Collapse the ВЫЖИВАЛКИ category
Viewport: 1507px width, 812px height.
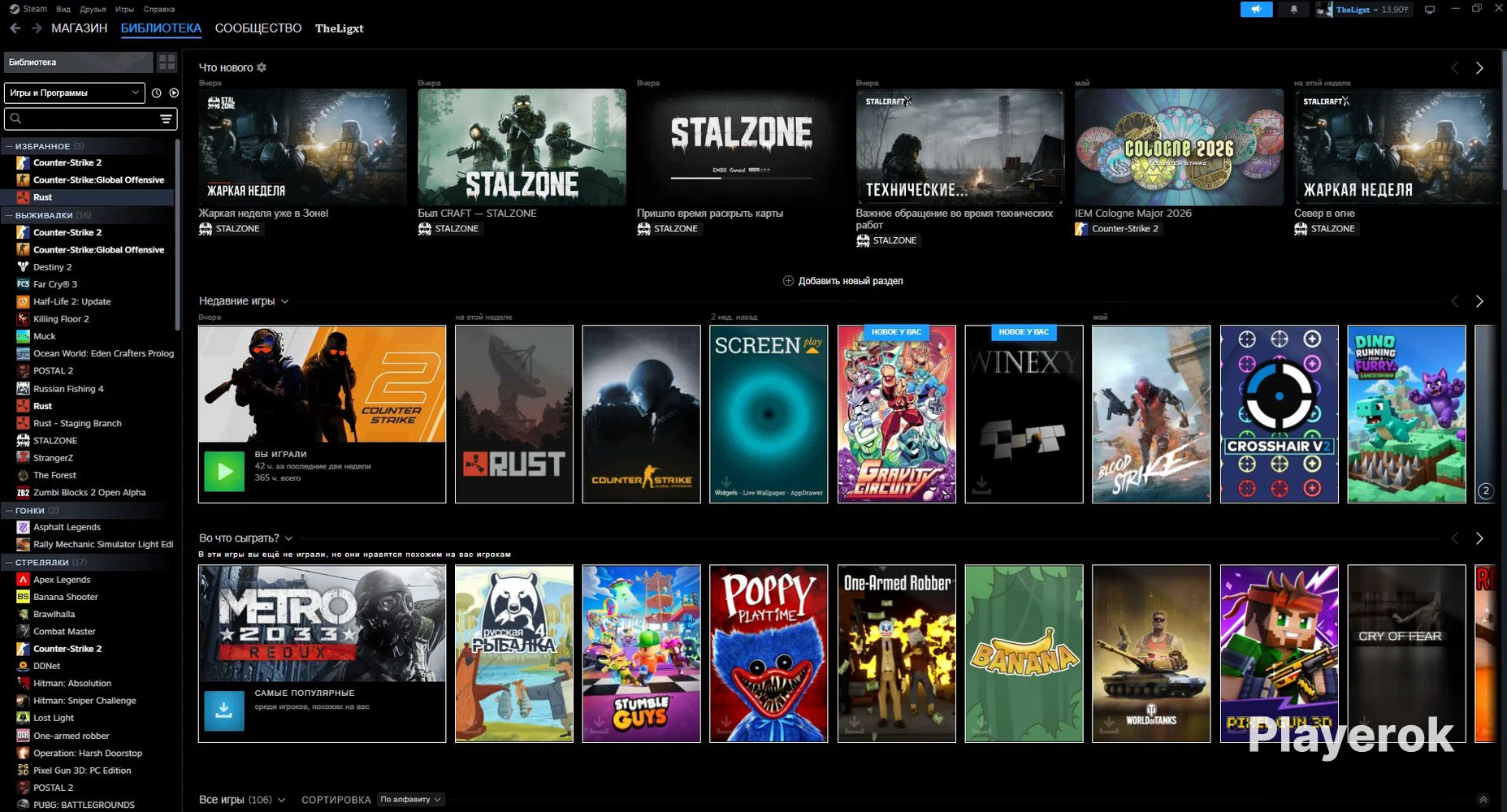[9, 215]
